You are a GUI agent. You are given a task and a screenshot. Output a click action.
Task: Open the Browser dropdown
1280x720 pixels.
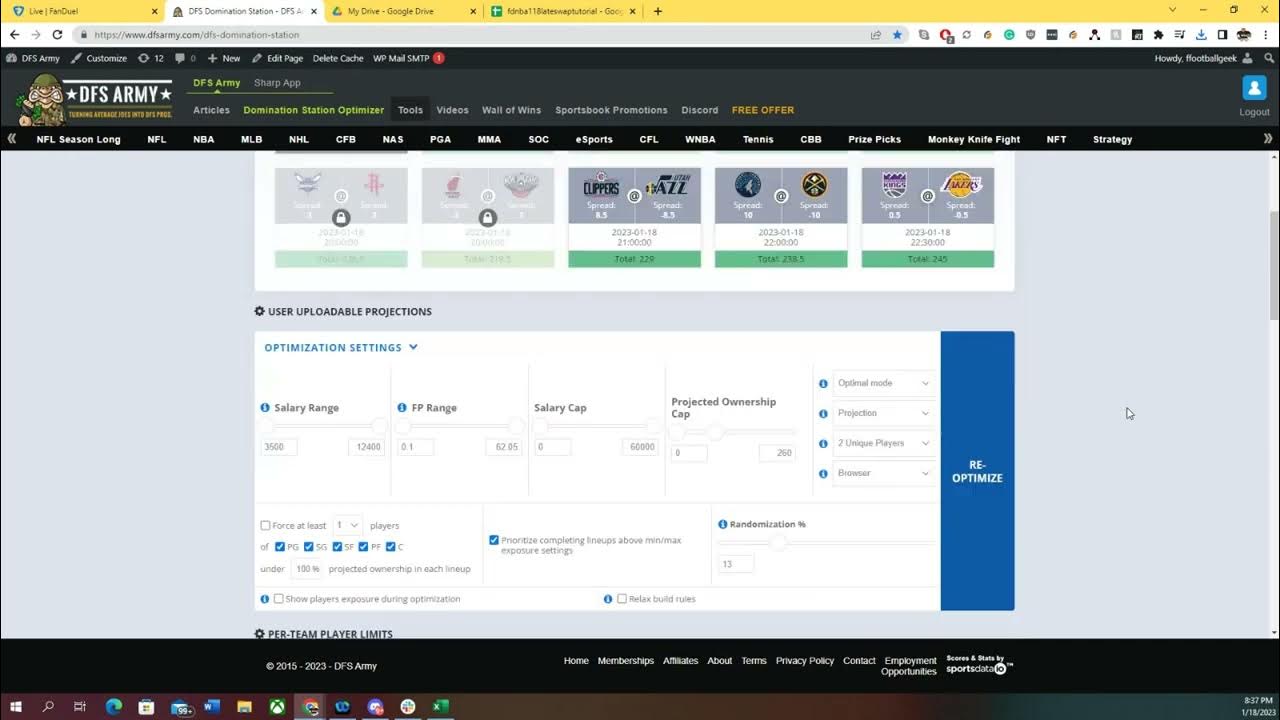[883, 473]
